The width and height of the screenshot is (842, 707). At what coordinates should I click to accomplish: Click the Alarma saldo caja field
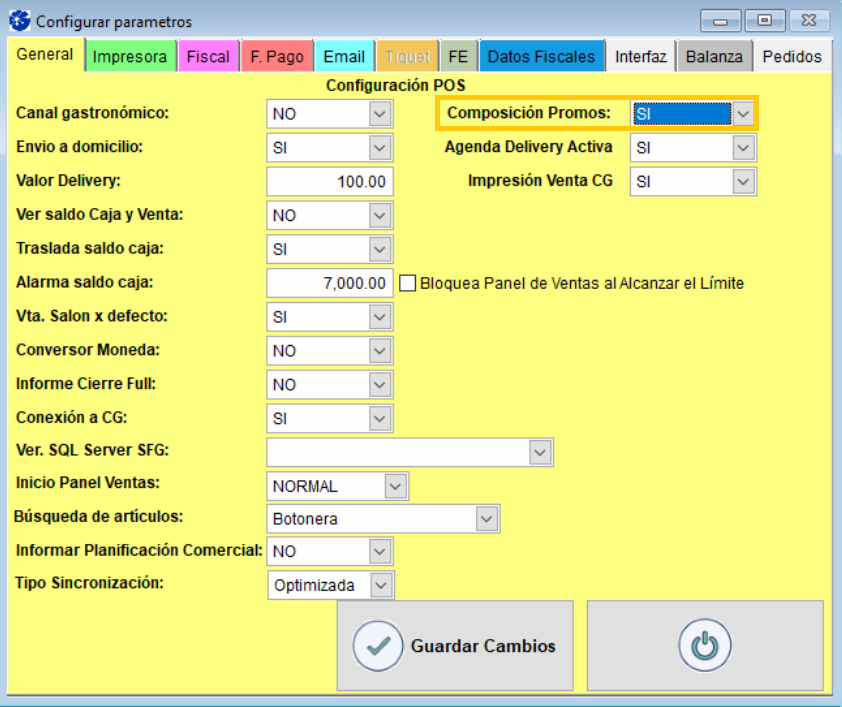point(330,283)
